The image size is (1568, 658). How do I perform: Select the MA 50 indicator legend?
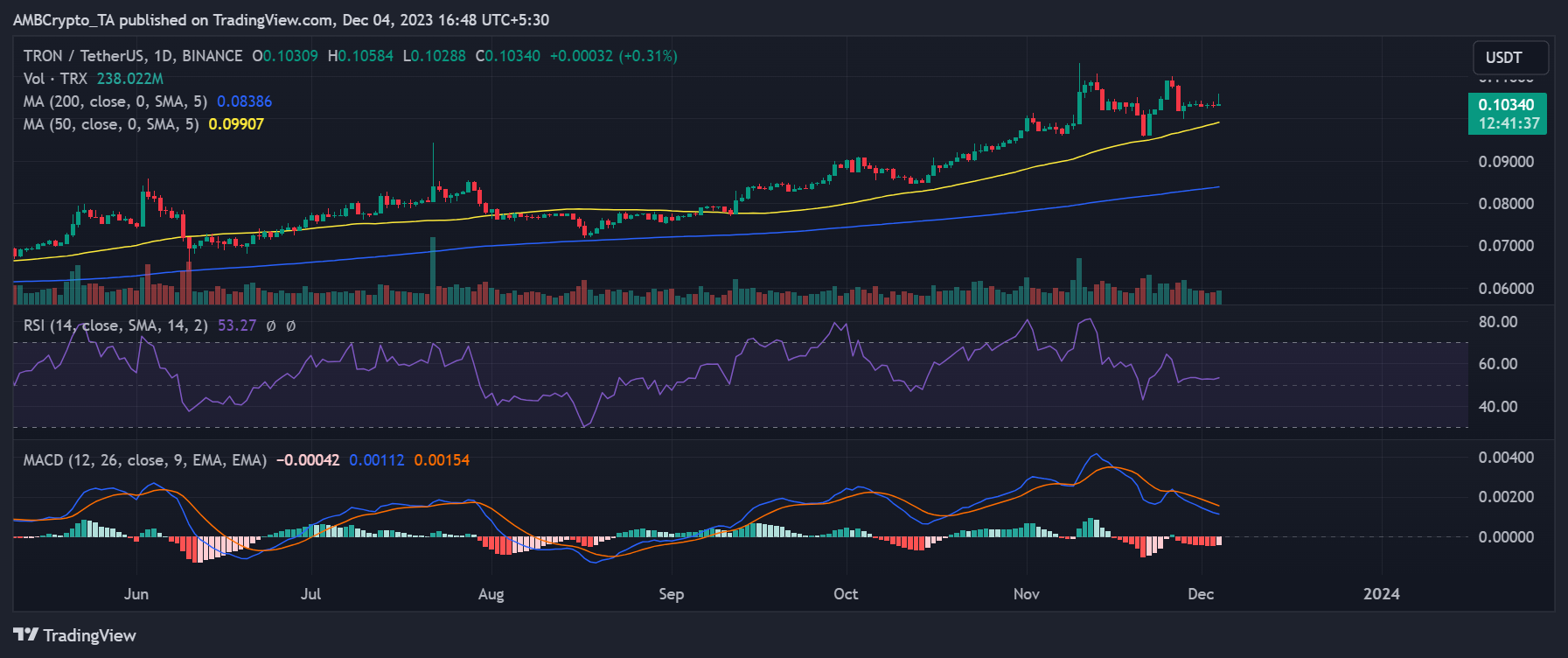pos(111,124)
